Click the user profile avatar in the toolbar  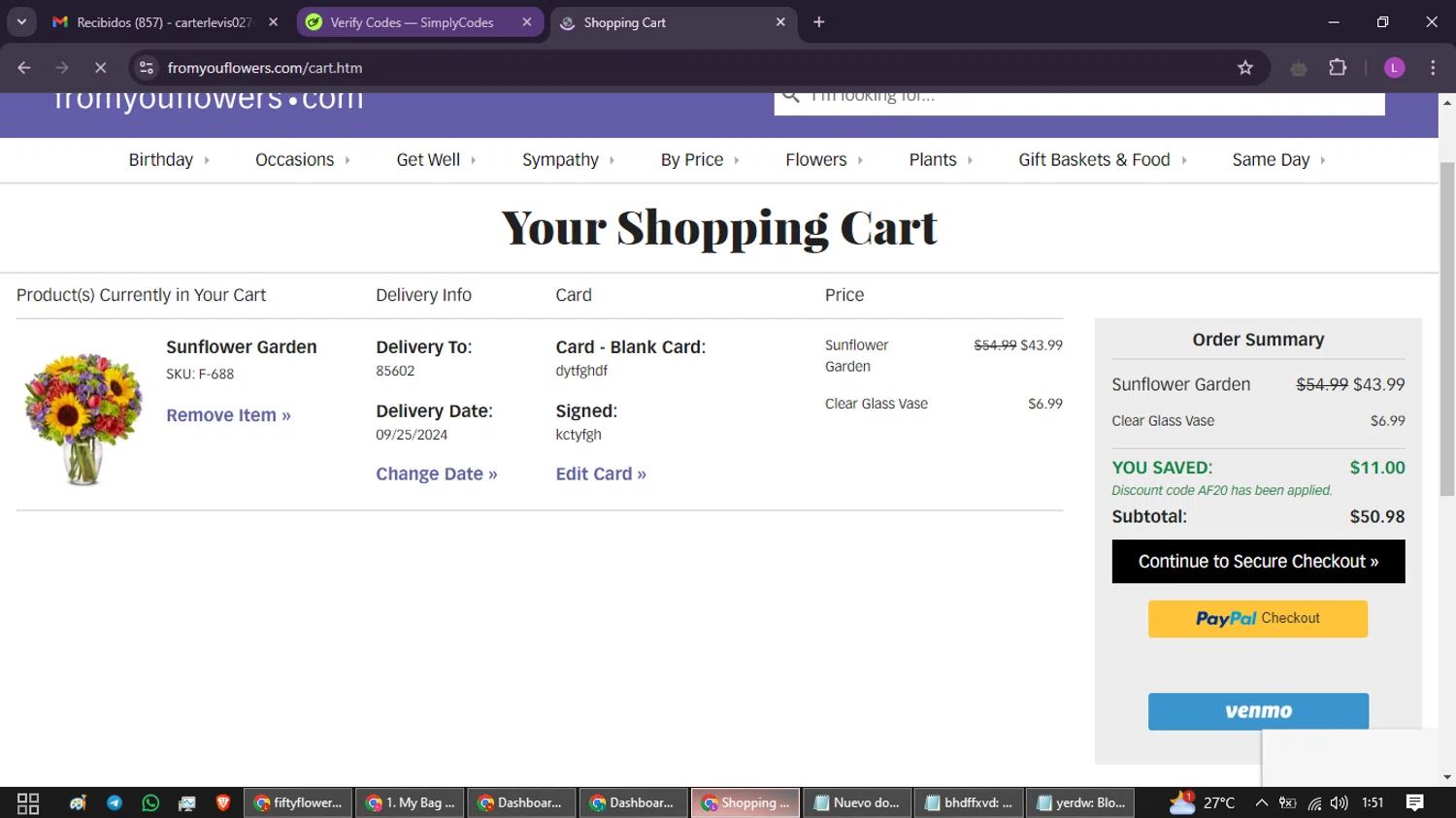[1394, 68]
